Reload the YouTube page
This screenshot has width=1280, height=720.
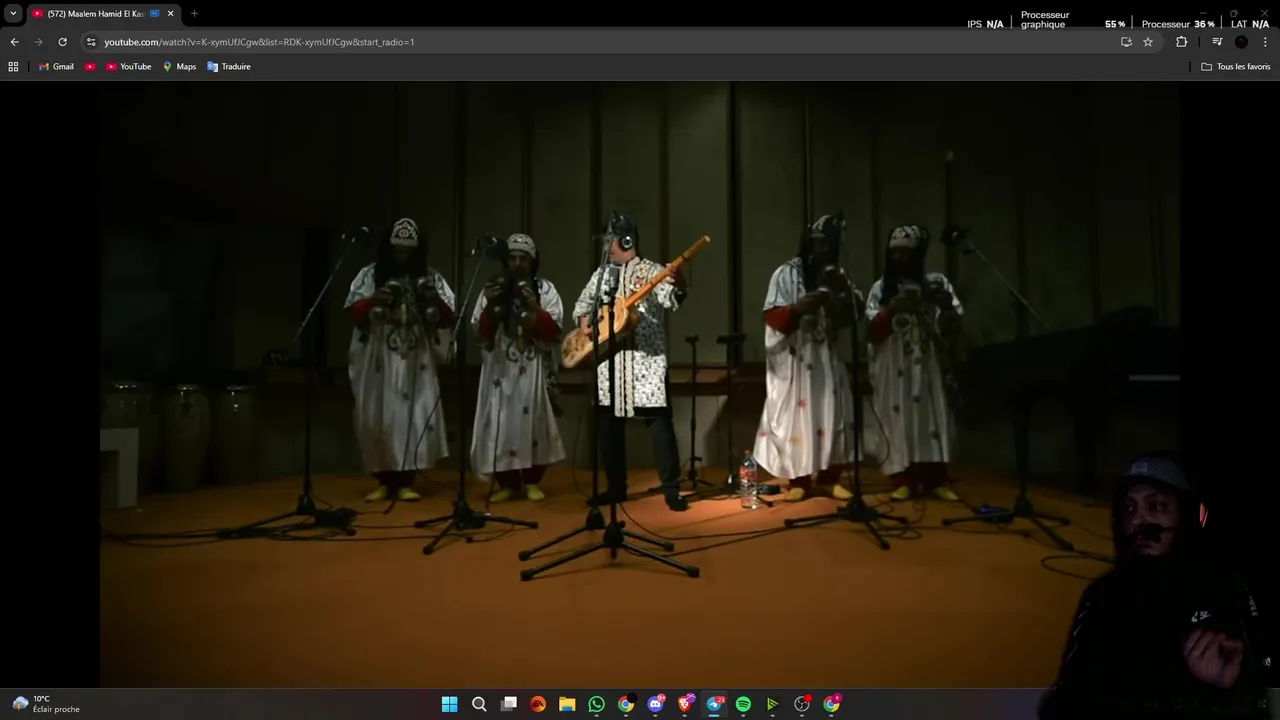tap(62, 42)
